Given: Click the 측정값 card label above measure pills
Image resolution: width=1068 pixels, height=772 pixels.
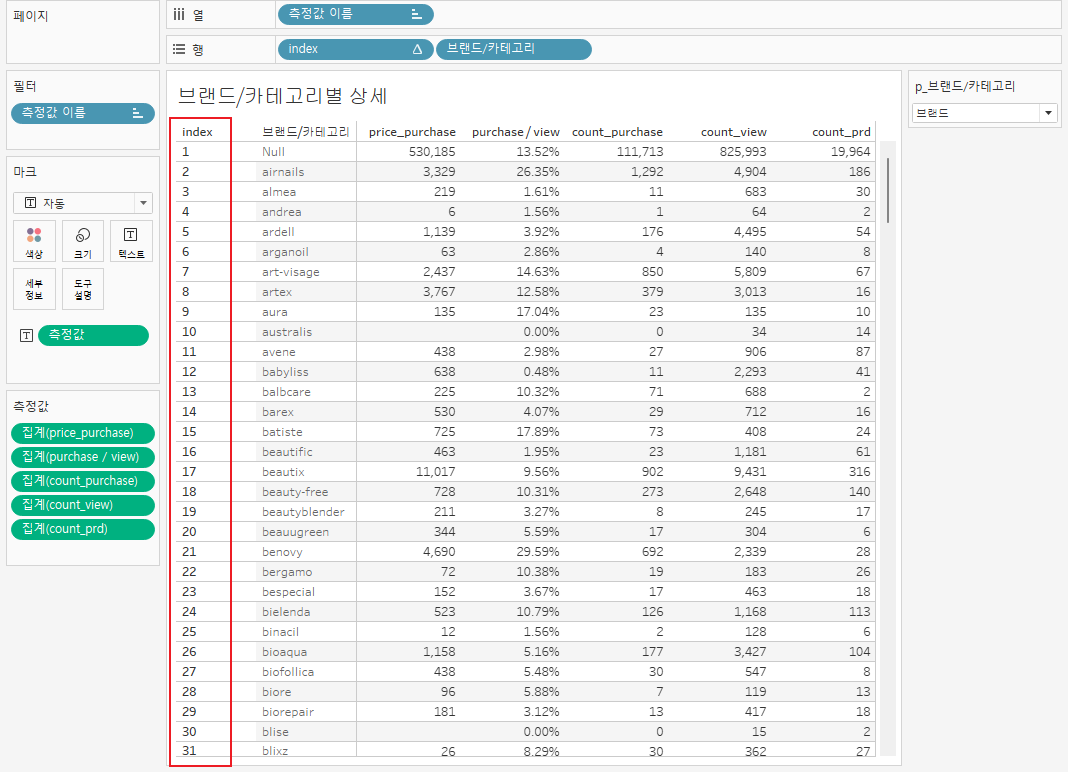Looking at the screenshot, I should coord(31,407).
